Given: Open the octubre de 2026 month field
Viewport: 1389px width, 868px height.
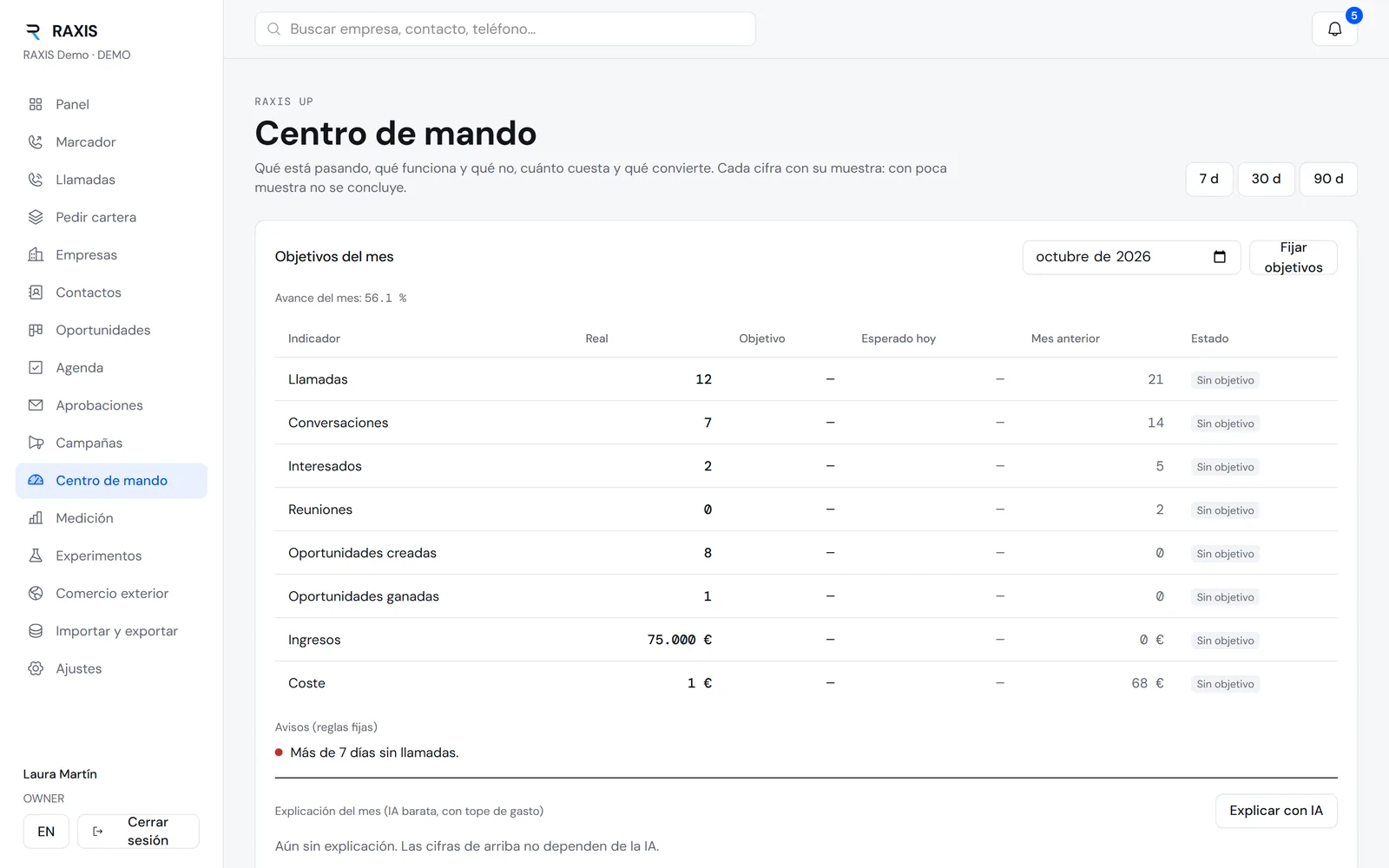Looking at the screenshot, I should pyautogui.click(x=1131, y=257).
